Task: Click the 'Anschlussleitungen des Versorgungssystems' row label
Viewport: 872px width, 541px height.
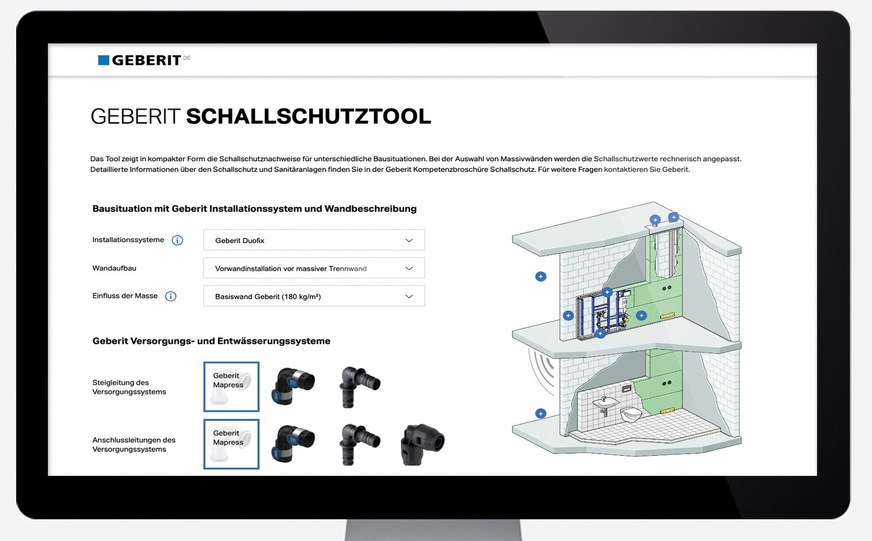Action: (x=134, y=444)
